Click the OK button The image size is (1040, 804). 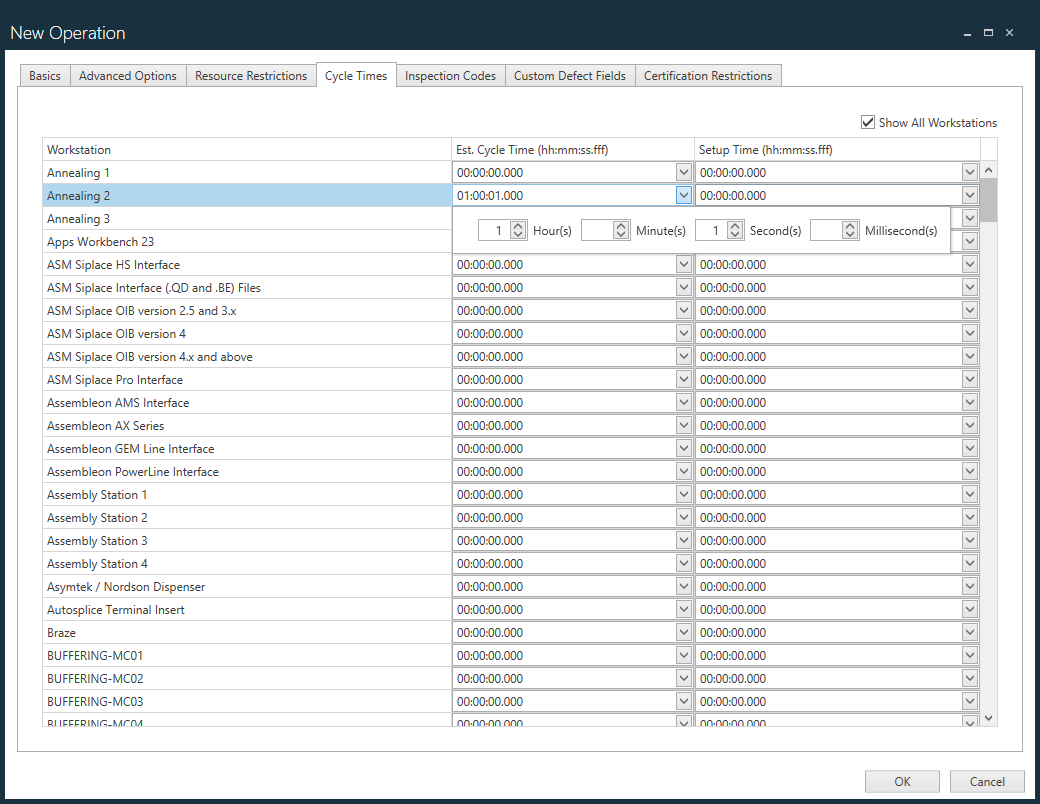click(x=901, y=781)
